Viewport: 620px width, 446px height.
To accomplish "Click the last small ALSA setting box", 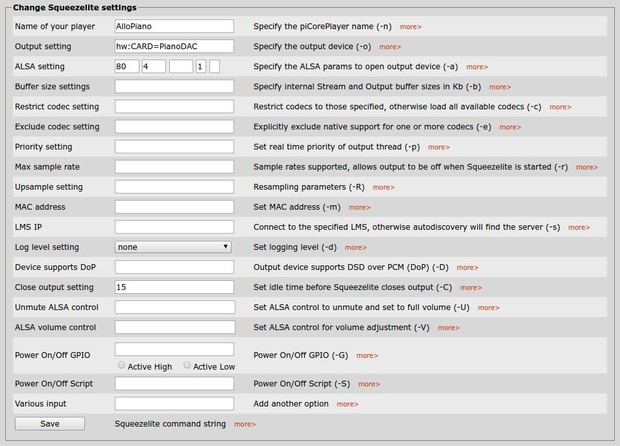I will pos(214,66).
